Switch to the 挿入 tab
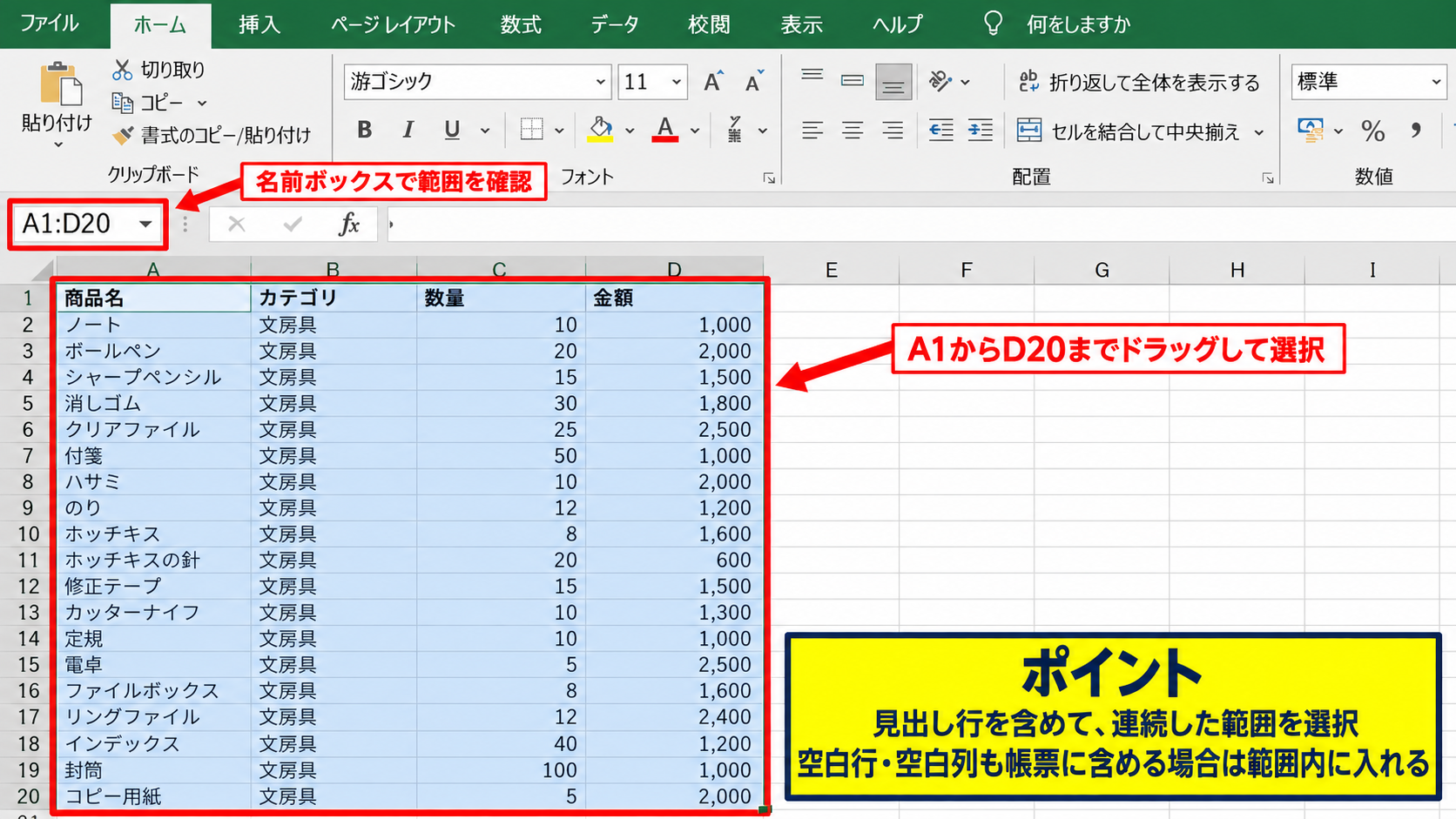Viewport: 1456px width, 819px height. tap(260, 24)
